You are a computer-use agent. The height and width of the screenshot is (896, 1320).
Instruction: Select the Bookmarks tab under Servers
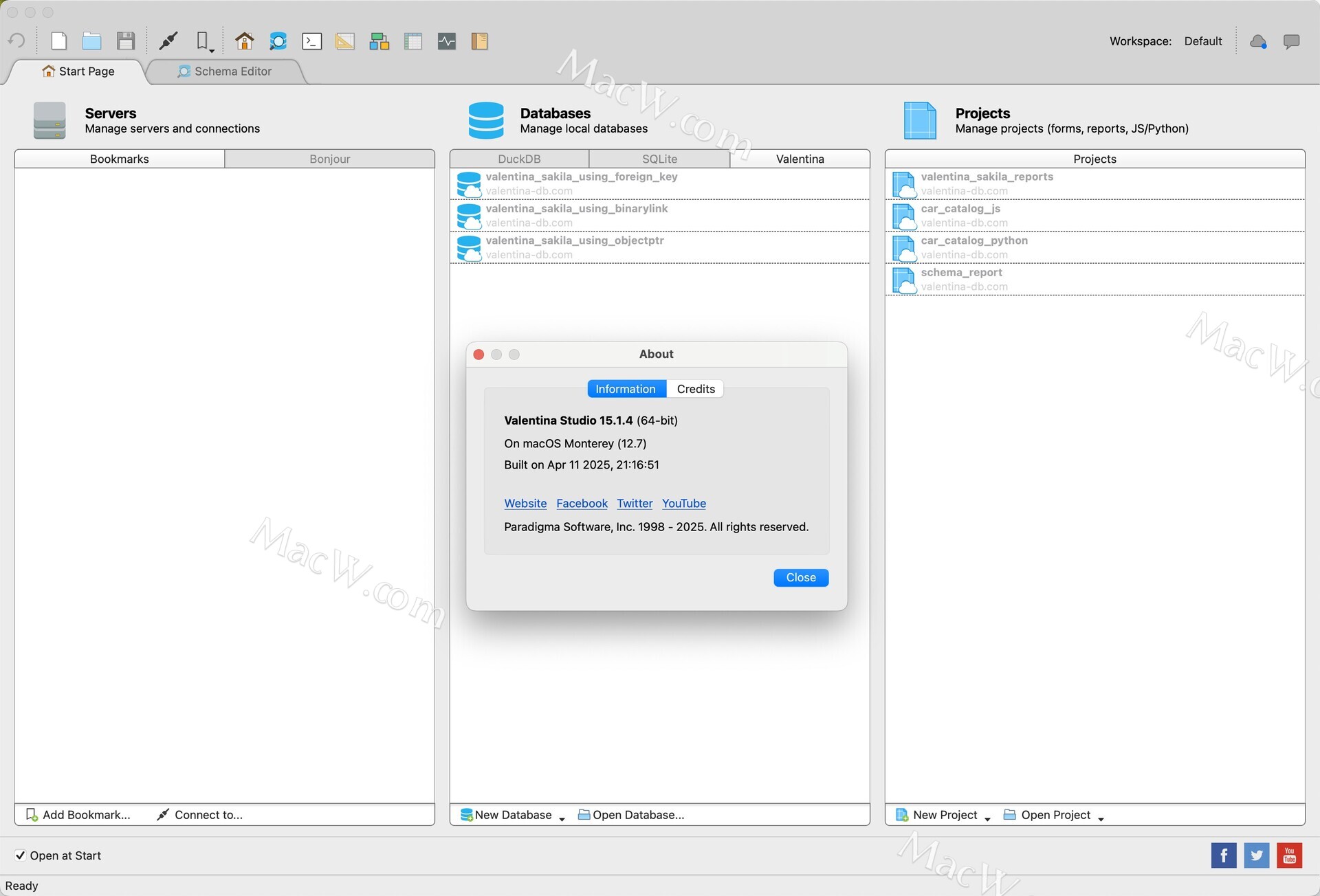click(120, 159)
